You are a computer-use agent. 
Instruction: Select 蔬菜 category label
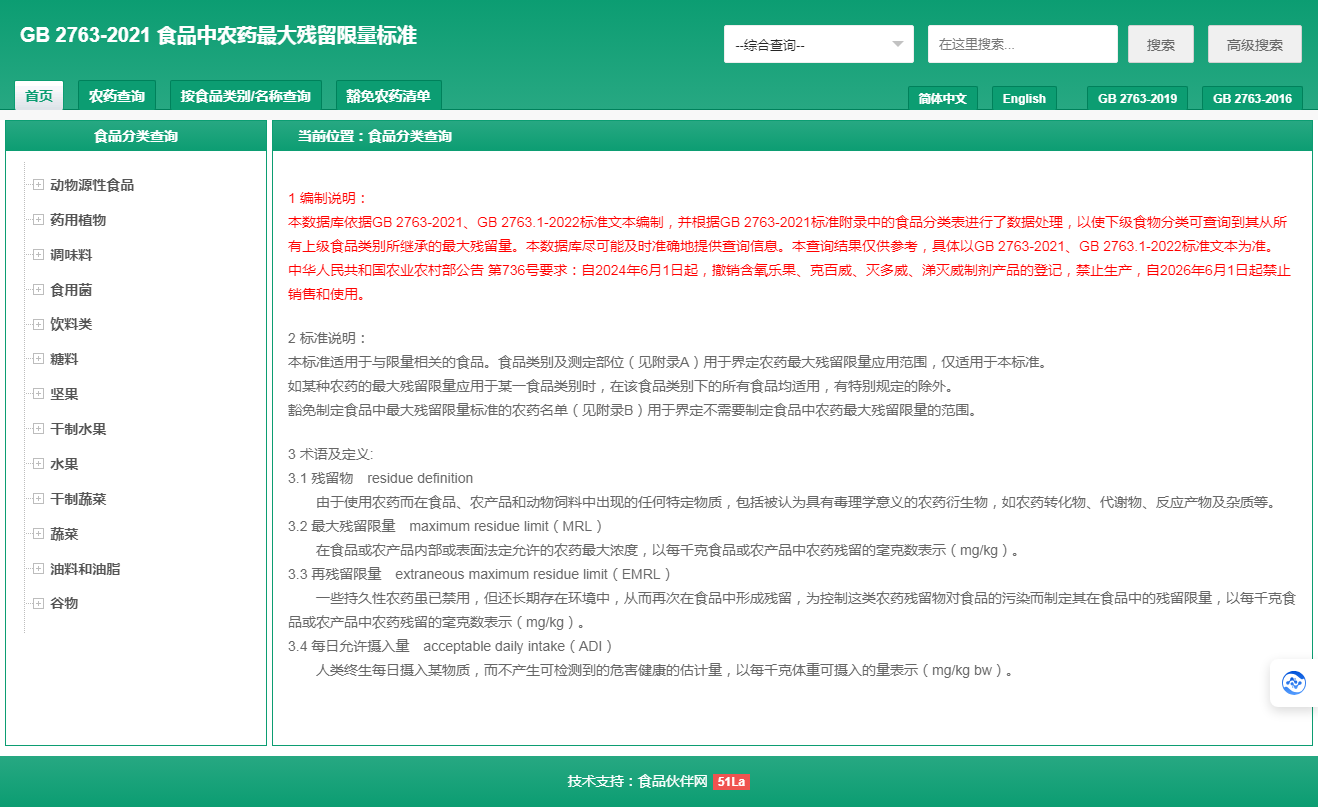click(x=64, y=534)
